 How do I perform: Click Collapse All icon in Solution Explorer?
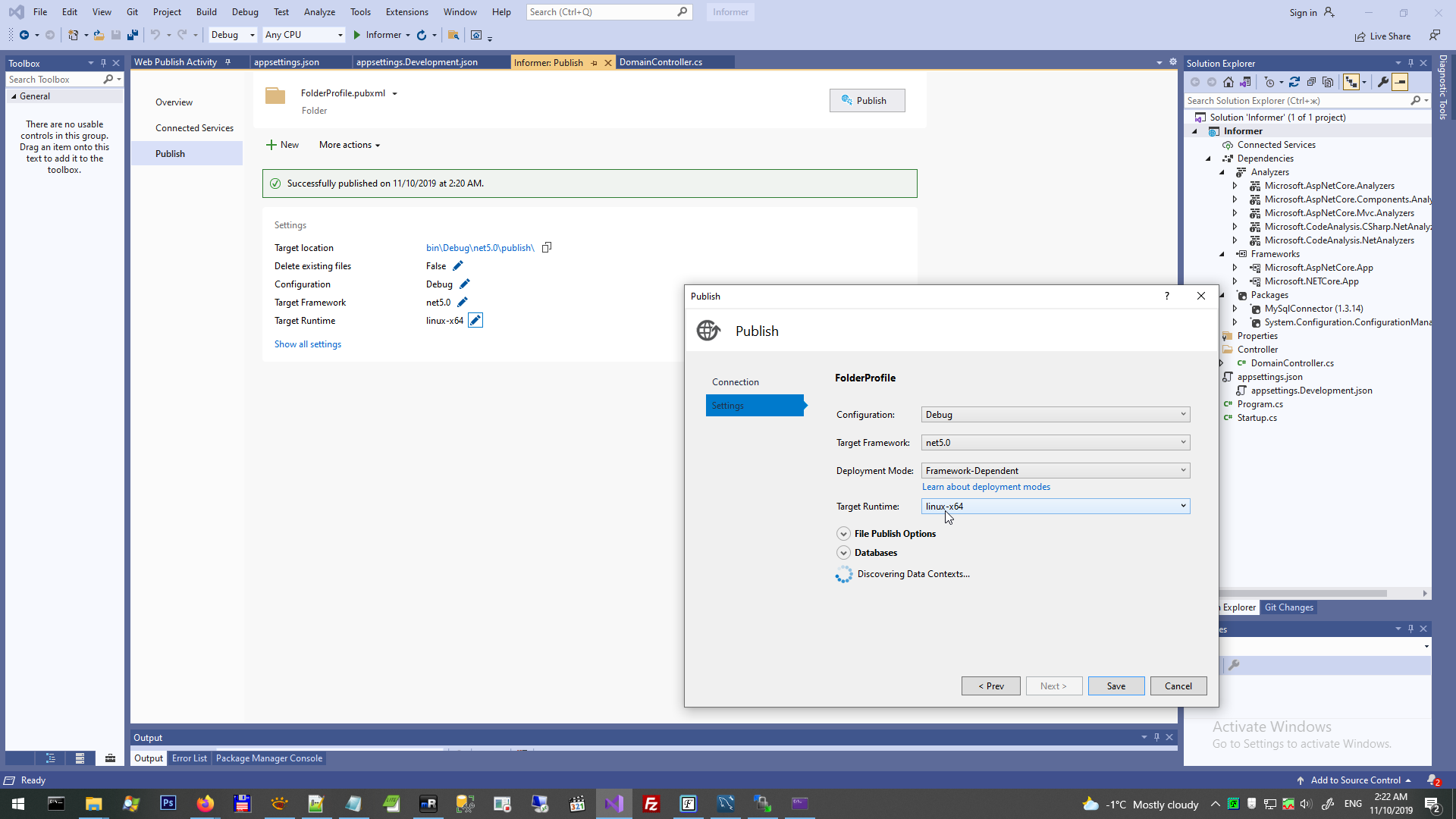coord(1311,82)
